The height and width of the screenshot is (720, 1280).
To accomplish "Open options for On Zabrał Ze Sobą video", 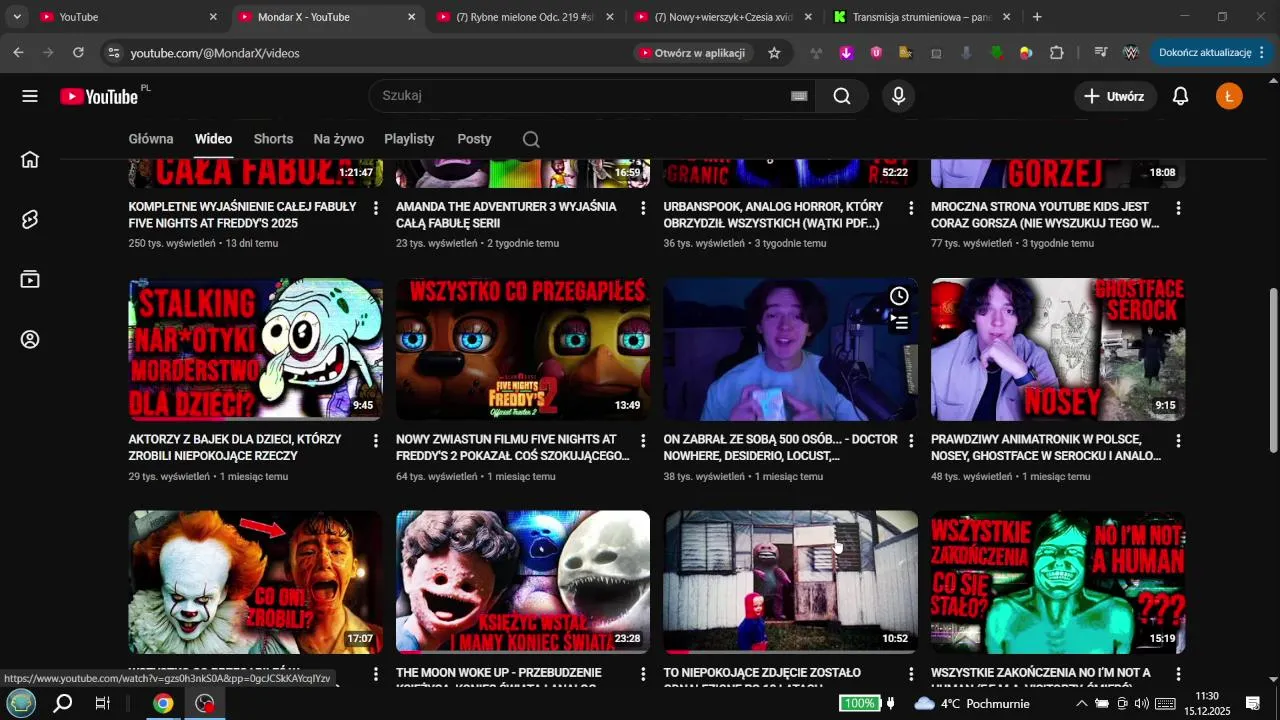I will (911, 441).
